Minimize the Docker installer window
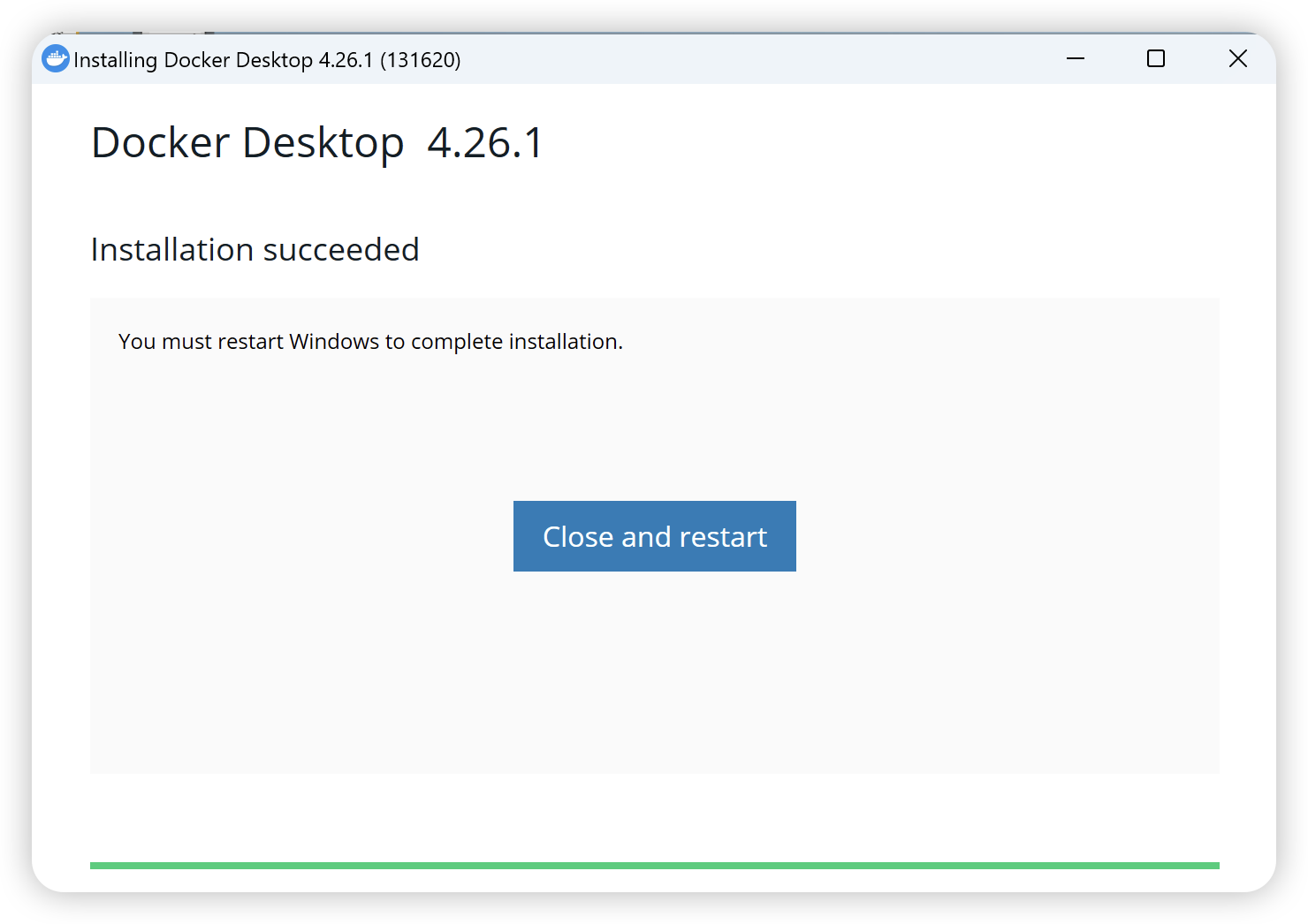Viewport: 1308px width, 924px height. pos(1076,59)
